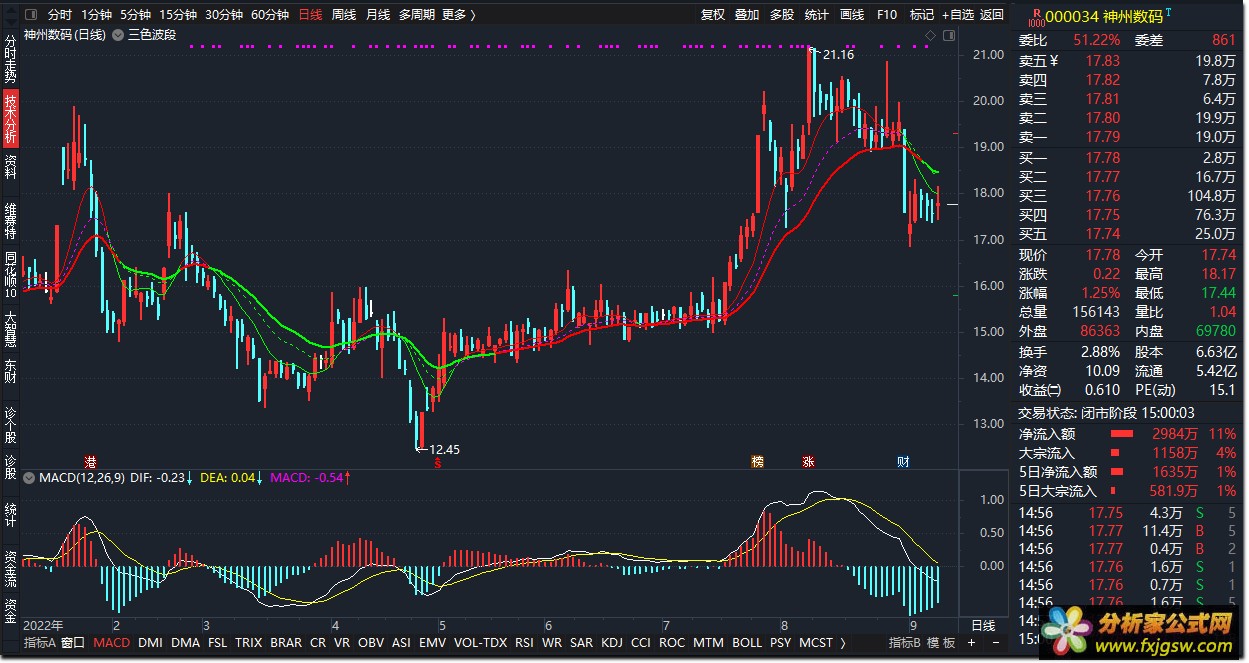Click the 复权 button
Viewport: 1249px width, 663px height.
click(x=713, y=15)
